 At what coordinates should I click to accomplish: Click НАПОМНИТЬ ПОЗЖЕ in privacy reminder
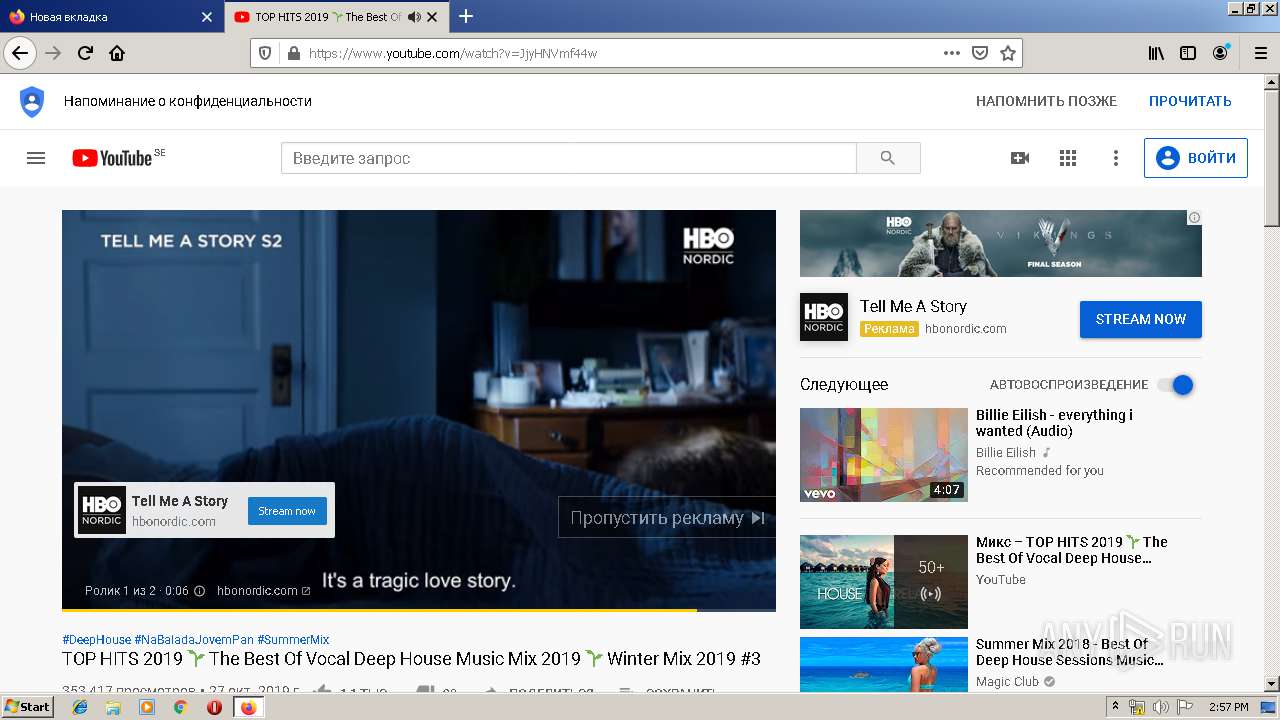[x=1046, y=101]
